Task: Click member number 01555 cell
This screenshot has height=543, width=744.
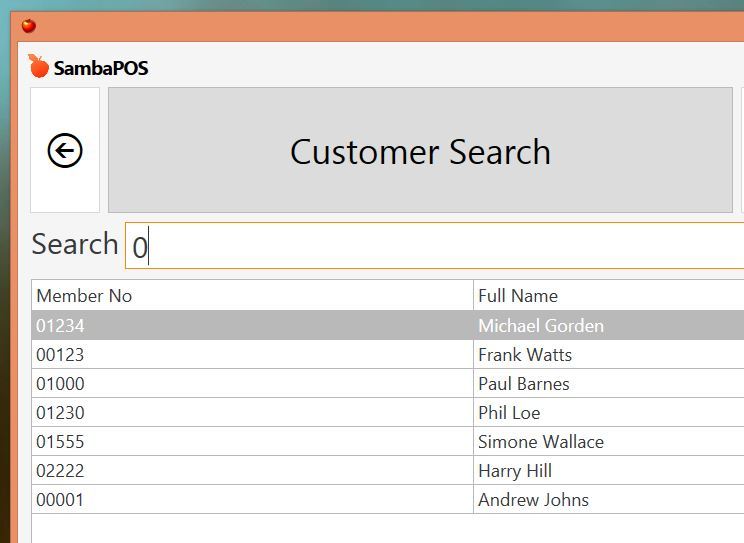Action: (252, 441)
